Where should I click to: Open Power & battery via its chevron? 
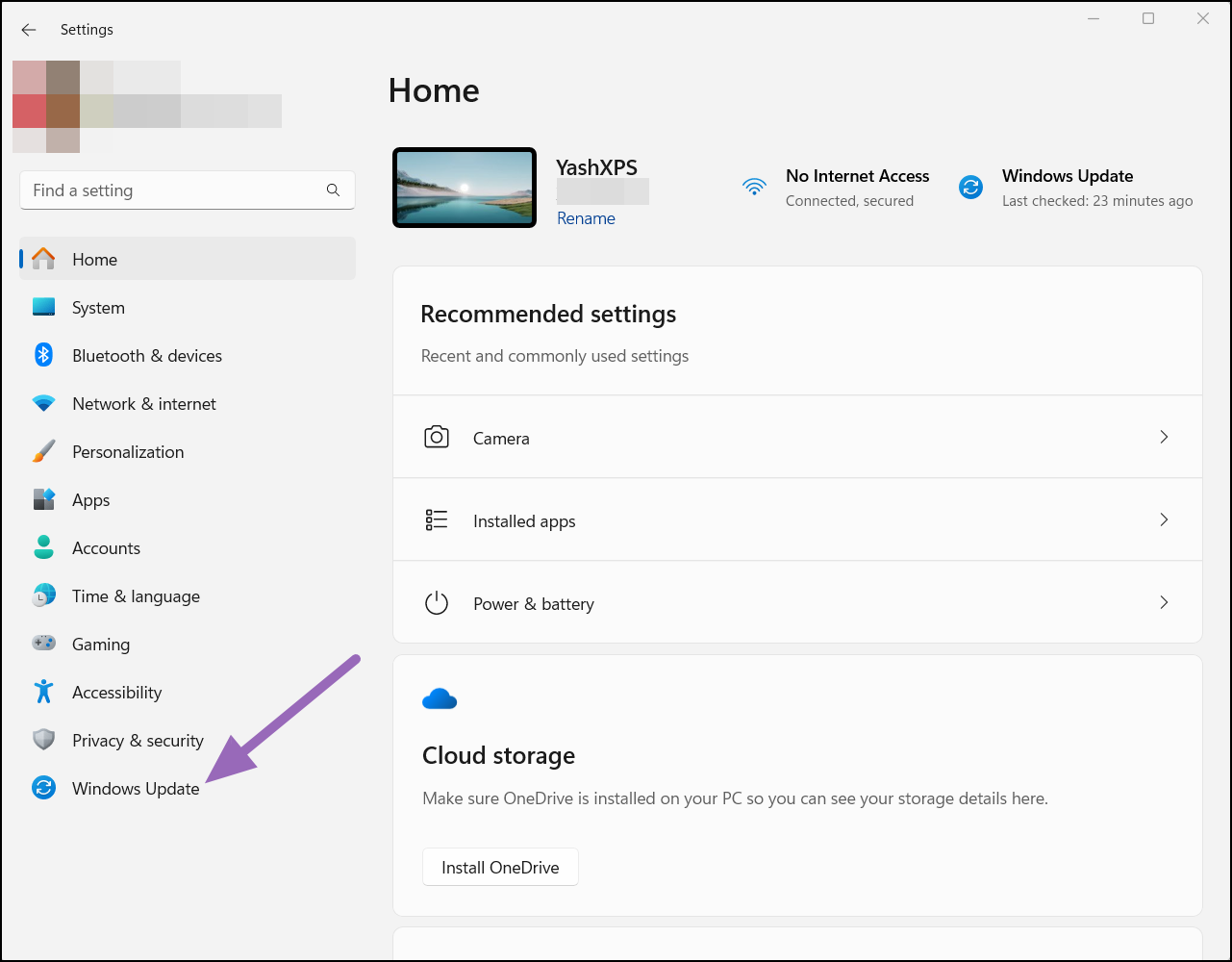[1164, 602]
